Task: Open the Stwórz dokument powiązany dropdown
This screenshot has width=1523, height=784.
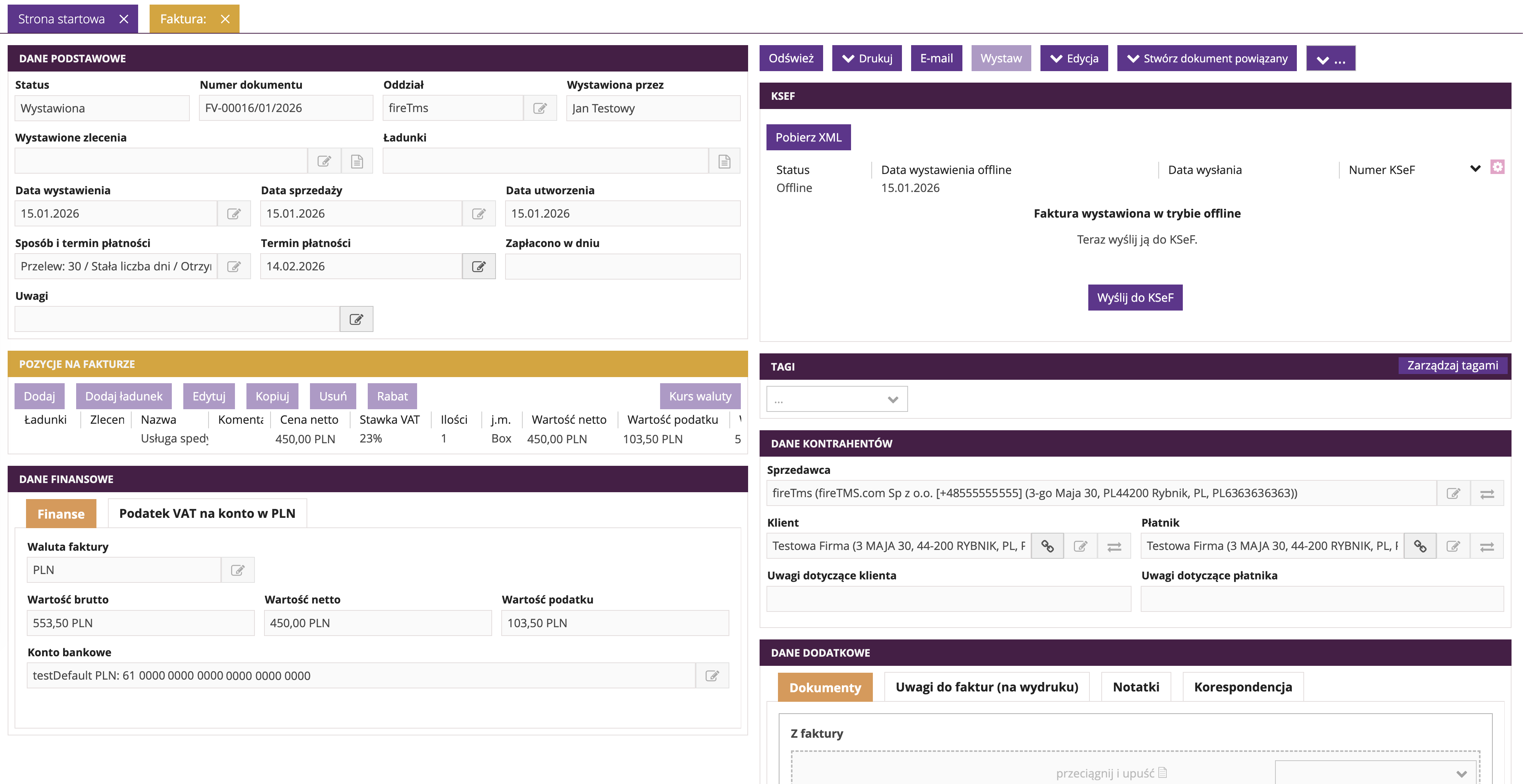Action: (1207, 59)
